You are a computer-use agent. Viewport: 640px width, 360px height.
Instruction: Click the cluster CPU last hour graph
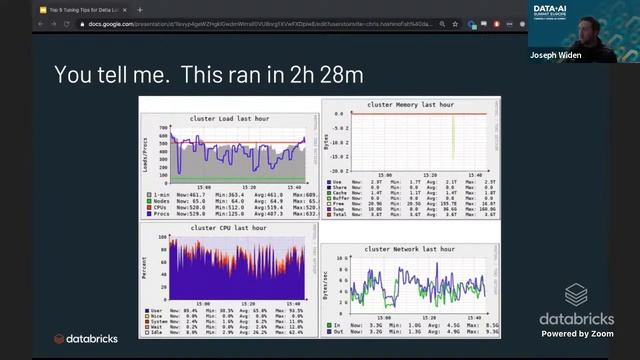pos(229,280)
